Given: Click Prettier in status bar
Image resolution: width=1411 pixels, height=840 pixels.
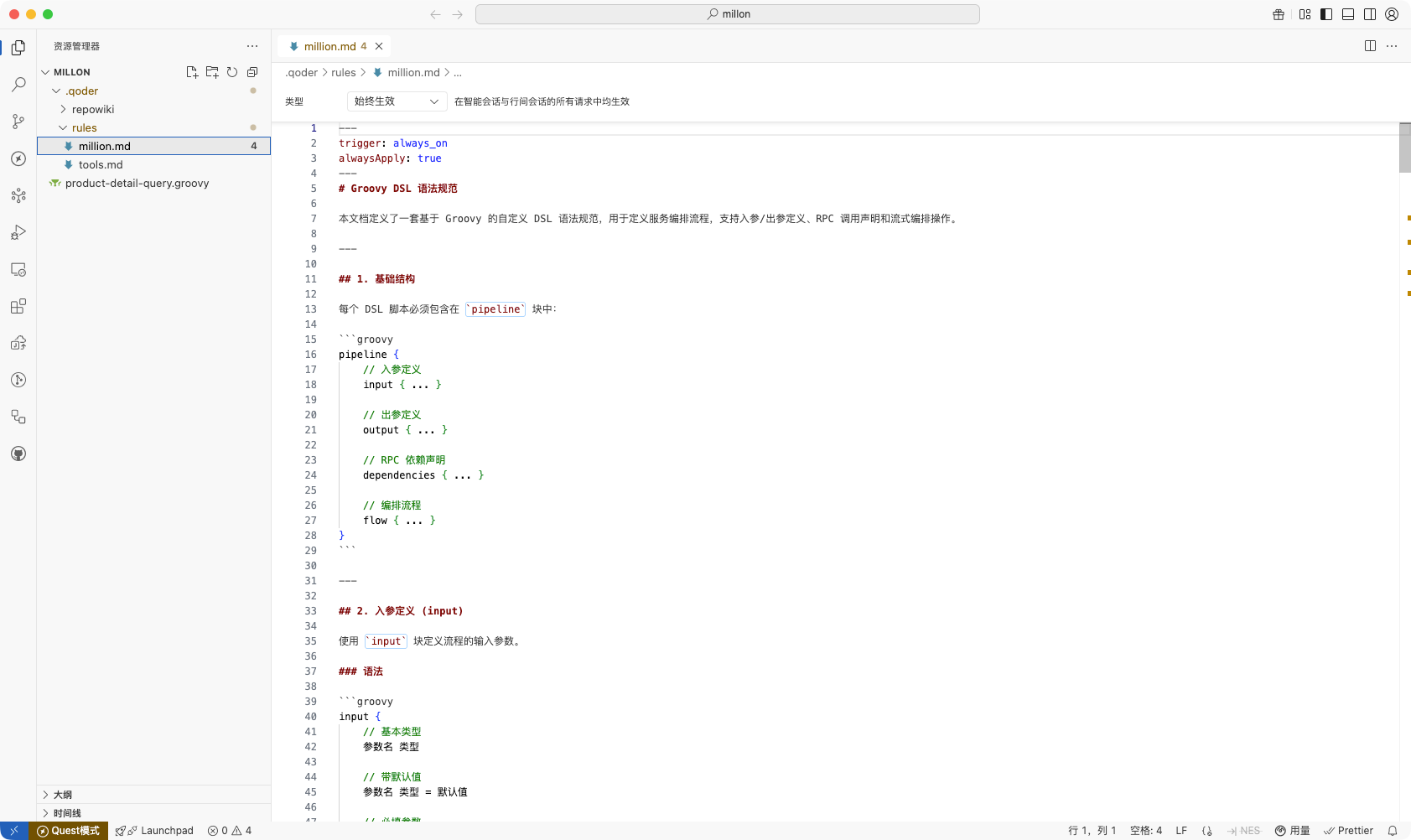Looking at the screenshot, I should [x=1348, y=831].
